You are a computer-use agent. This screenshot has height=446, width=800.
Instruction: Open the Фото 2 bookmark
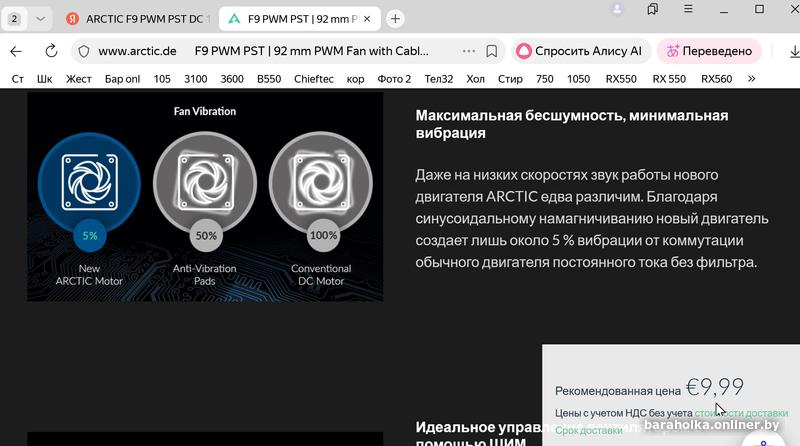(394, 79)
